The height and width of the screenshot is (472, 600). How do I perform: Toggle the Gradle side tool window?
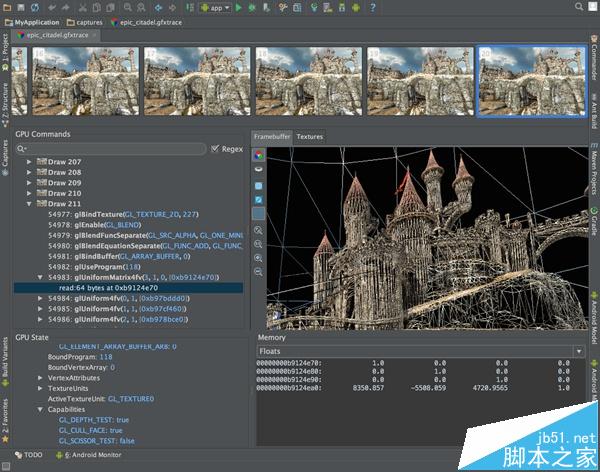(594, 222)
